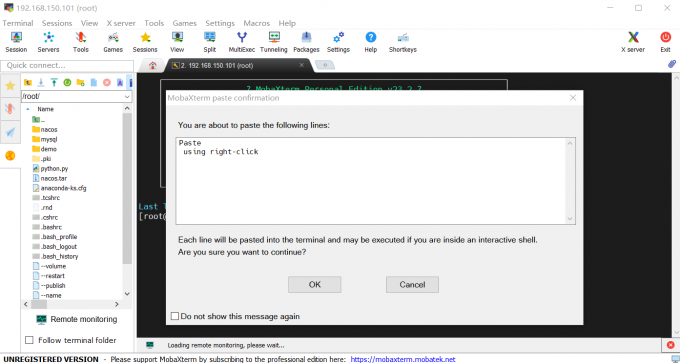Open the Sessions menu

click(x=57, y=23)
